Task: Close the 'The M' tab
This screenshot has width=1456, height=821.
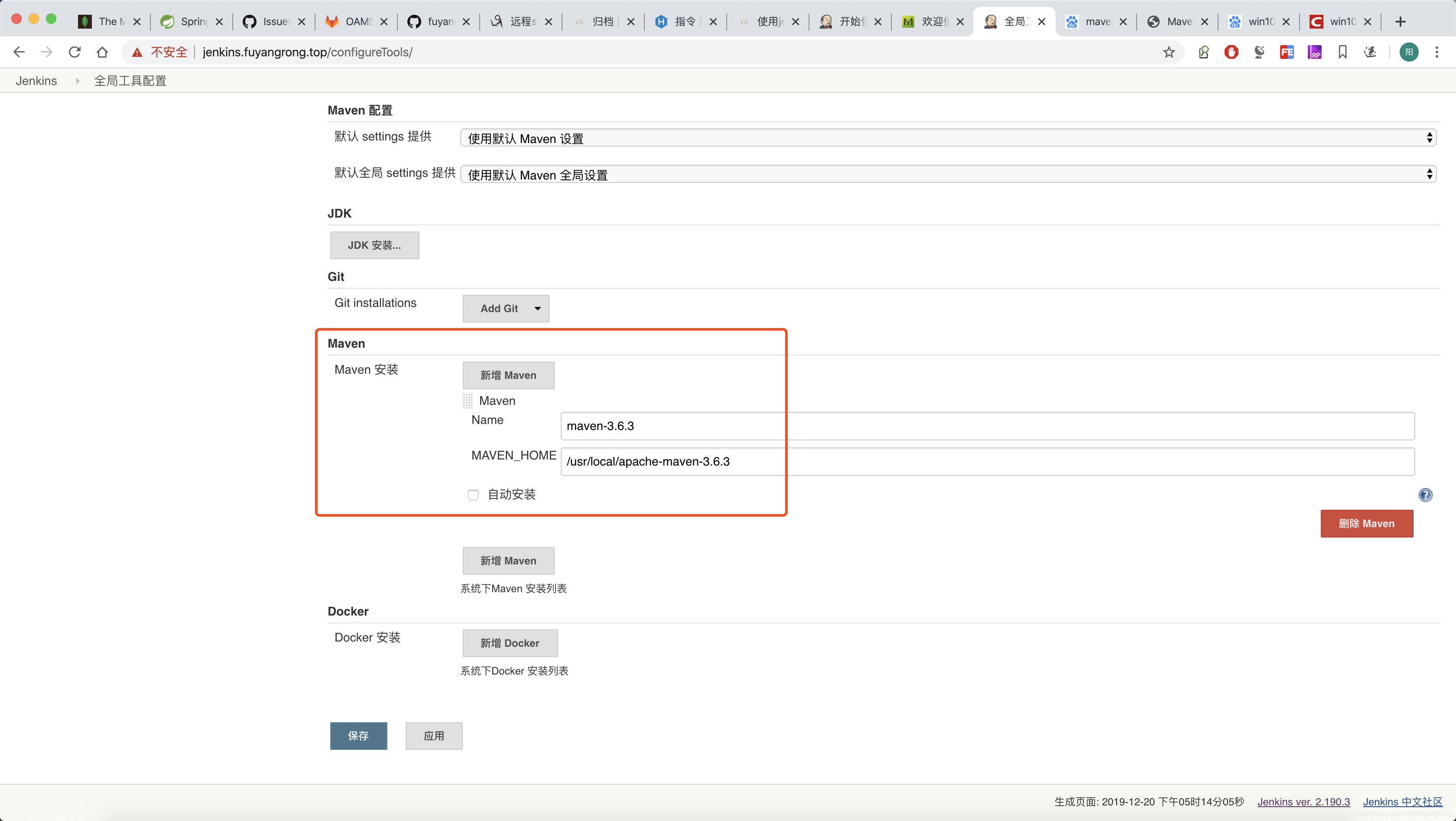Action: click(x=137, y=22)
